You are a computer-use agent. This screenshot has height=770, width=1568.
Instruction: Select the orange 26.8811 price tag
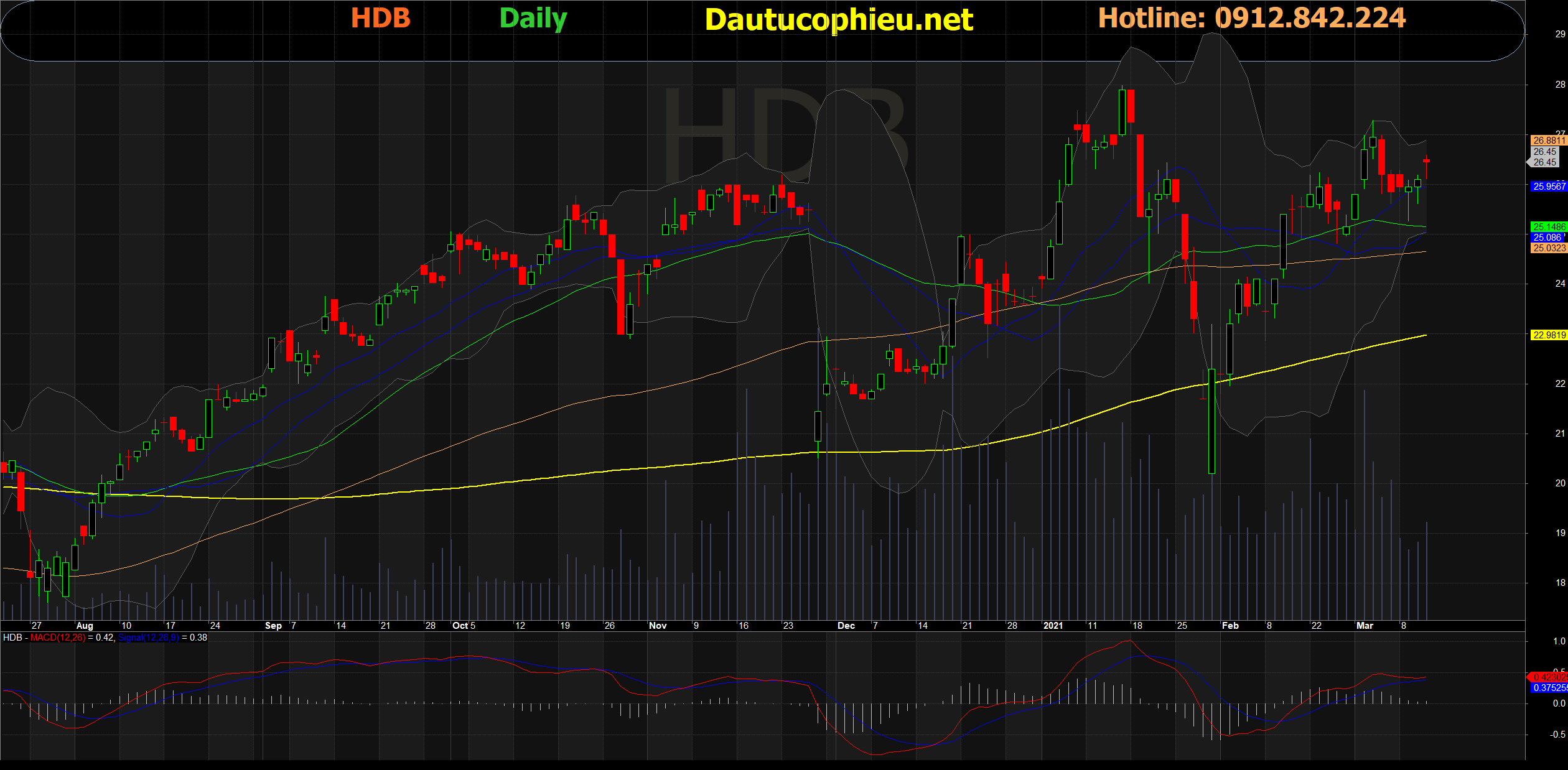click(x=1548, y=141)
